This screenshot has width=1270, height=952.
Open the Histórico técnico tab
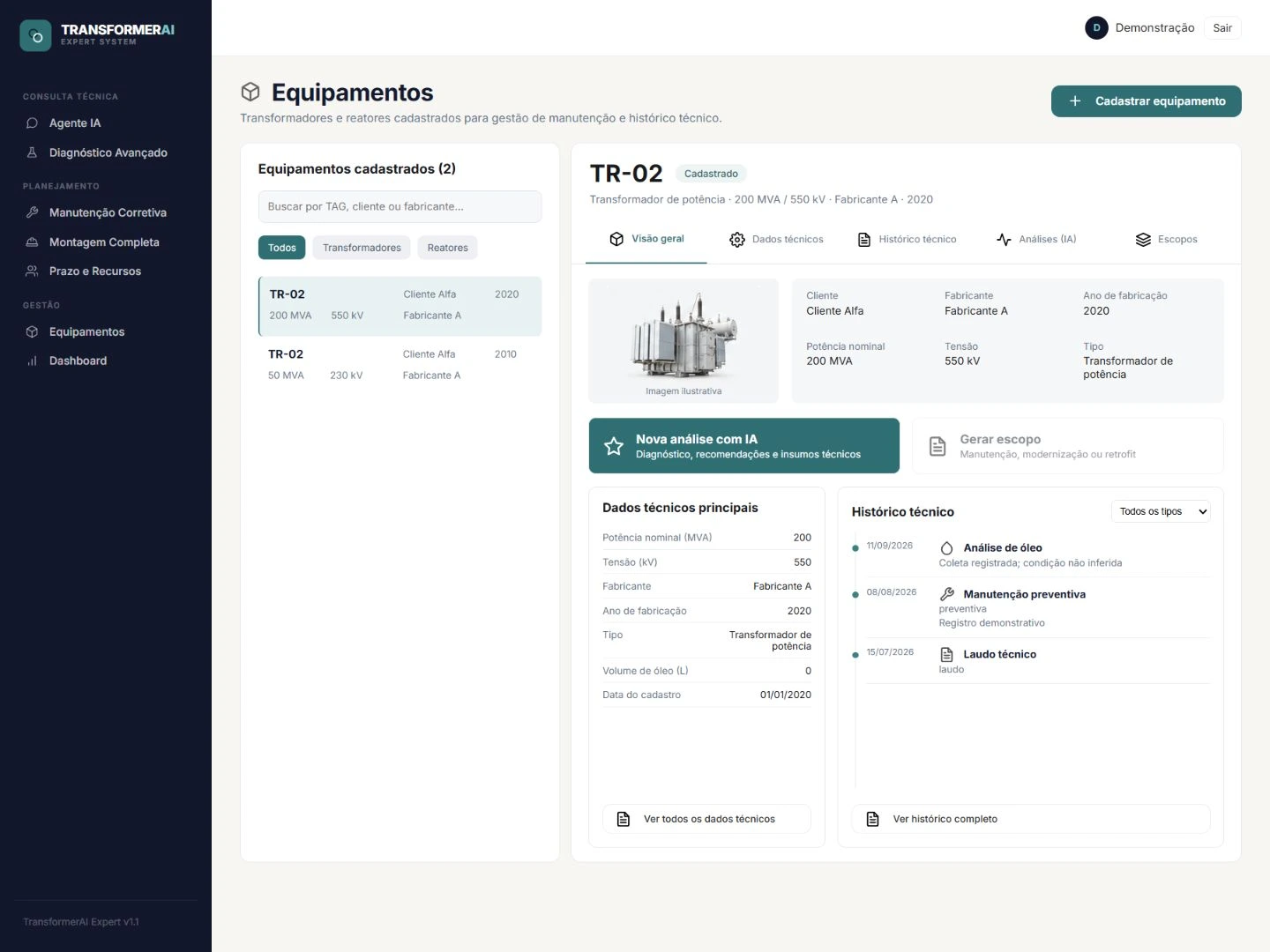[907, 239]
